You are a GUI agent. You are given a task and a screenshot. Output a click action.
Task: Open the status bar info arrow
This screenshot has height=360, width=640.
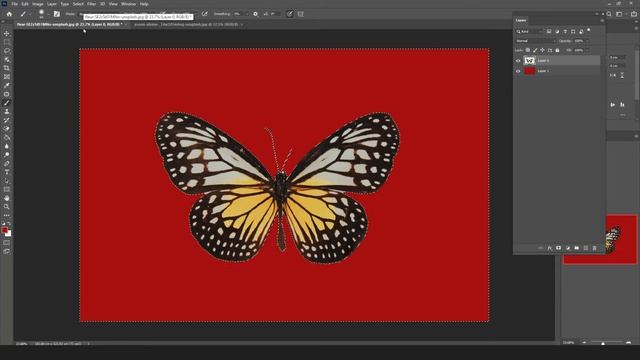[x=88, y=344]
